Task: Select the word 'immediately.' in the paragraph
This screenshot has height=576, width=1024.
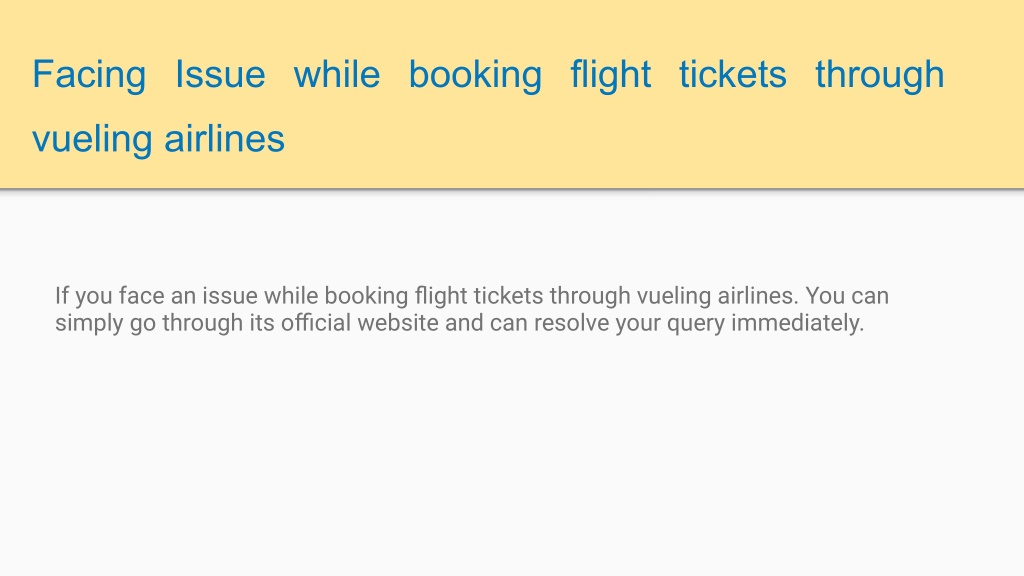Action: click(x=797, y=323)
